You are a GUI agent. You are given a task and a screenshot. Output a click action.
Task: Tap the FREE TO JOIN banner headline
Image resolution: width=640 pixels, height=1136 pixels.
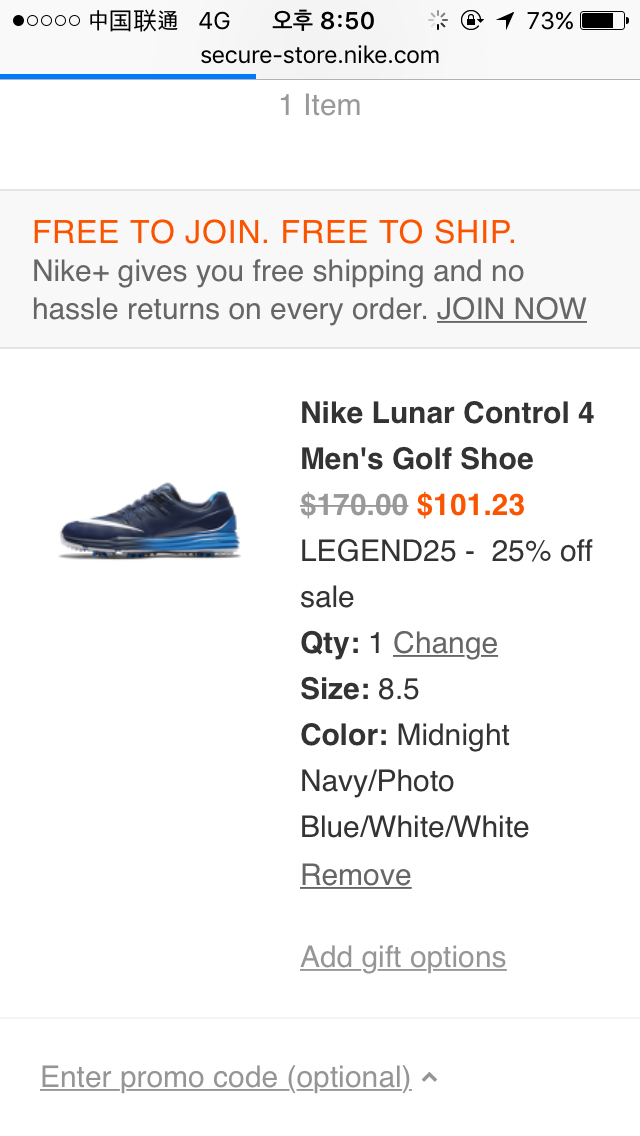[274, 232]
